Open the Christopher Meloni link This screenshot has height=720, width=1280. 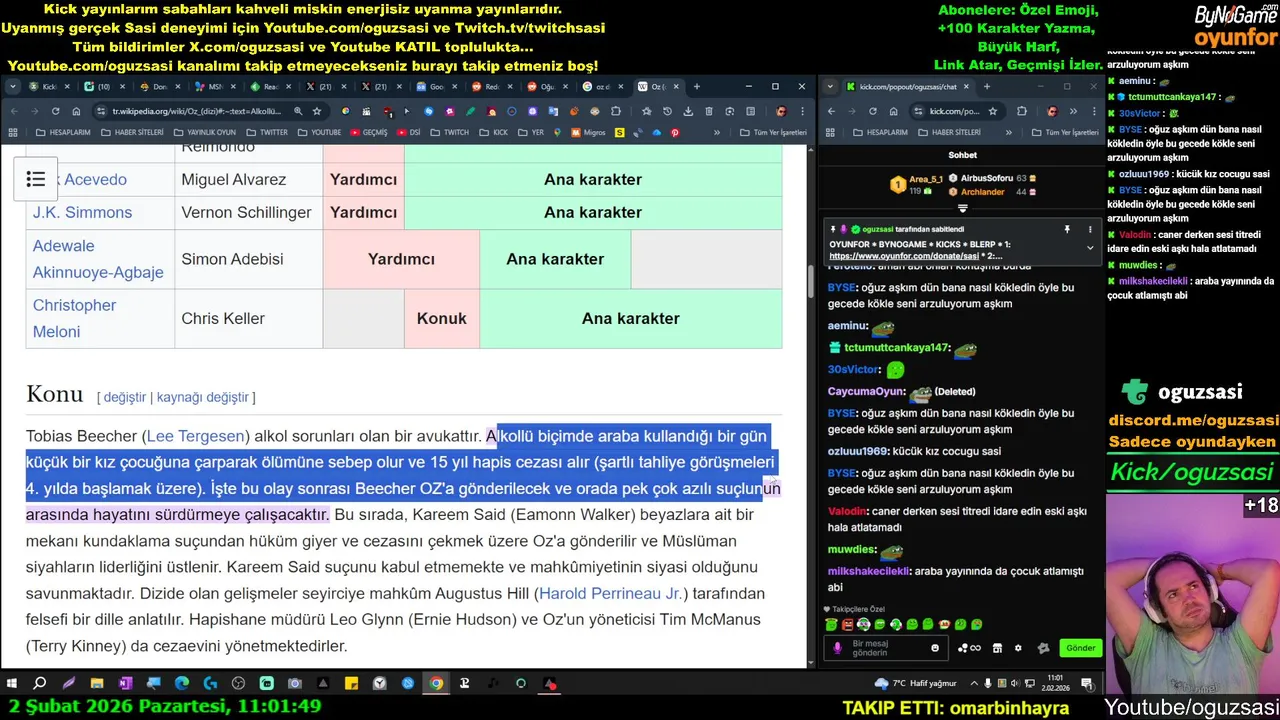click(x=74, y=318)
